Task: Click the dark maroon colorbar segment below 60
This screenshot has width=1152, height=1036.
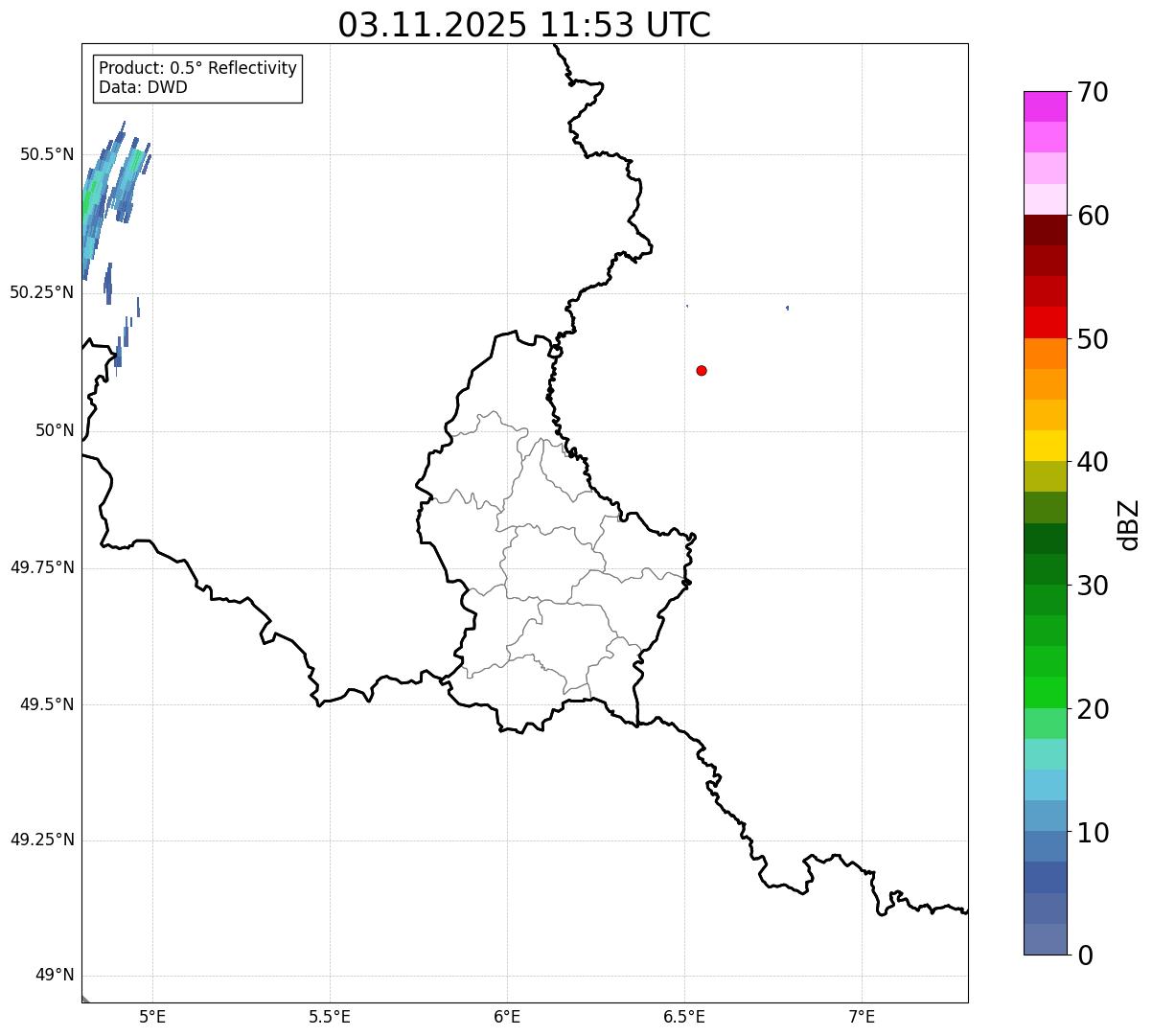Action: (1045, 230)
